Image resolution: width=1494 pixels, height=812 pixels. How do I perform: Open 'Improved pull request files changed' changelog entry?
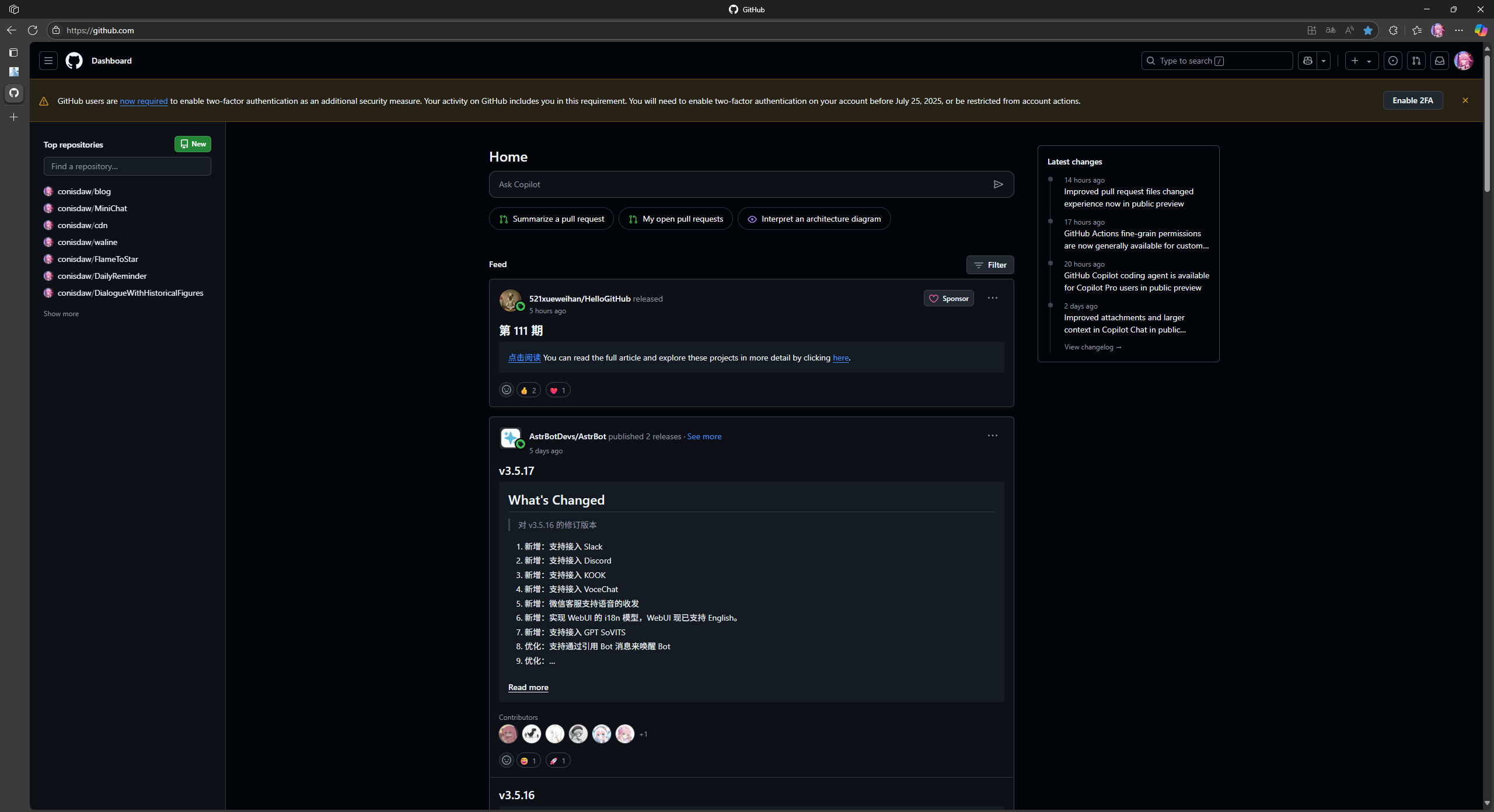click(1129, 198)
